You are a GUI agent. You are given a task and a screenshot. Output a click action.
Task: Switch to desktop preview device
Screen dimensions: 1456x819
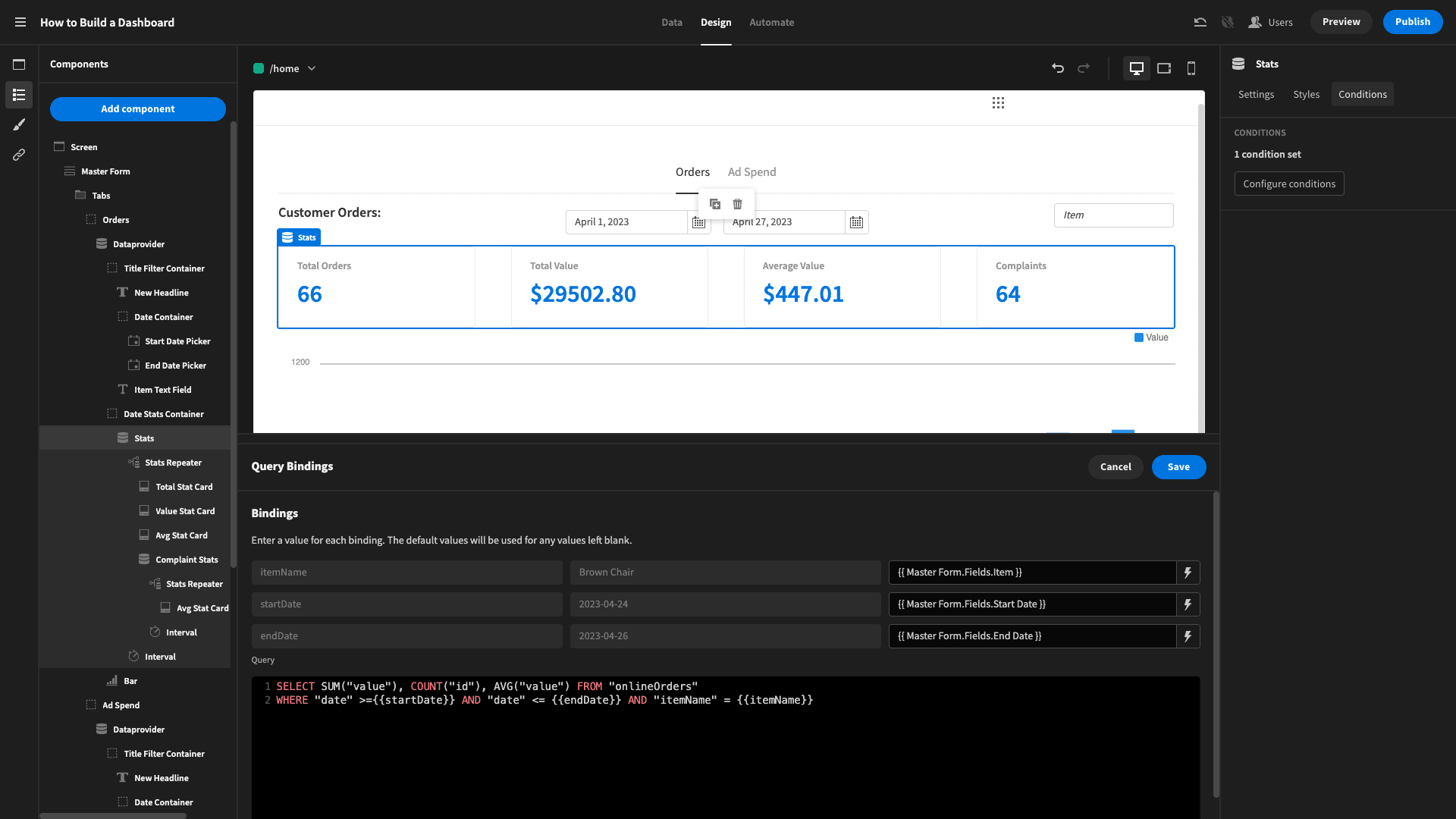(x=1137, y=68)
